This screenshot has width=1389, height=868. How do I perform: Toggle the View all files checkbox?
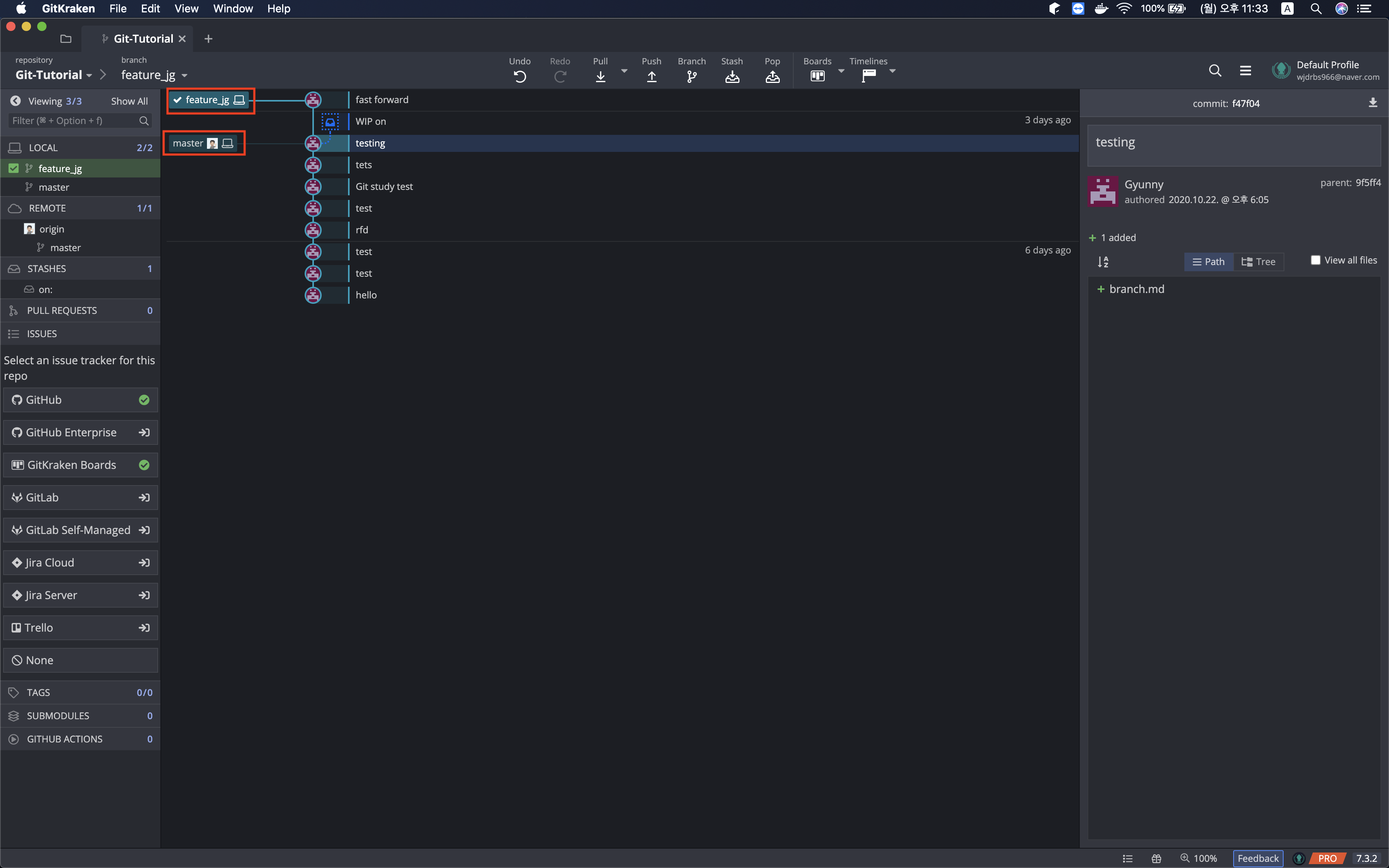1315,260
